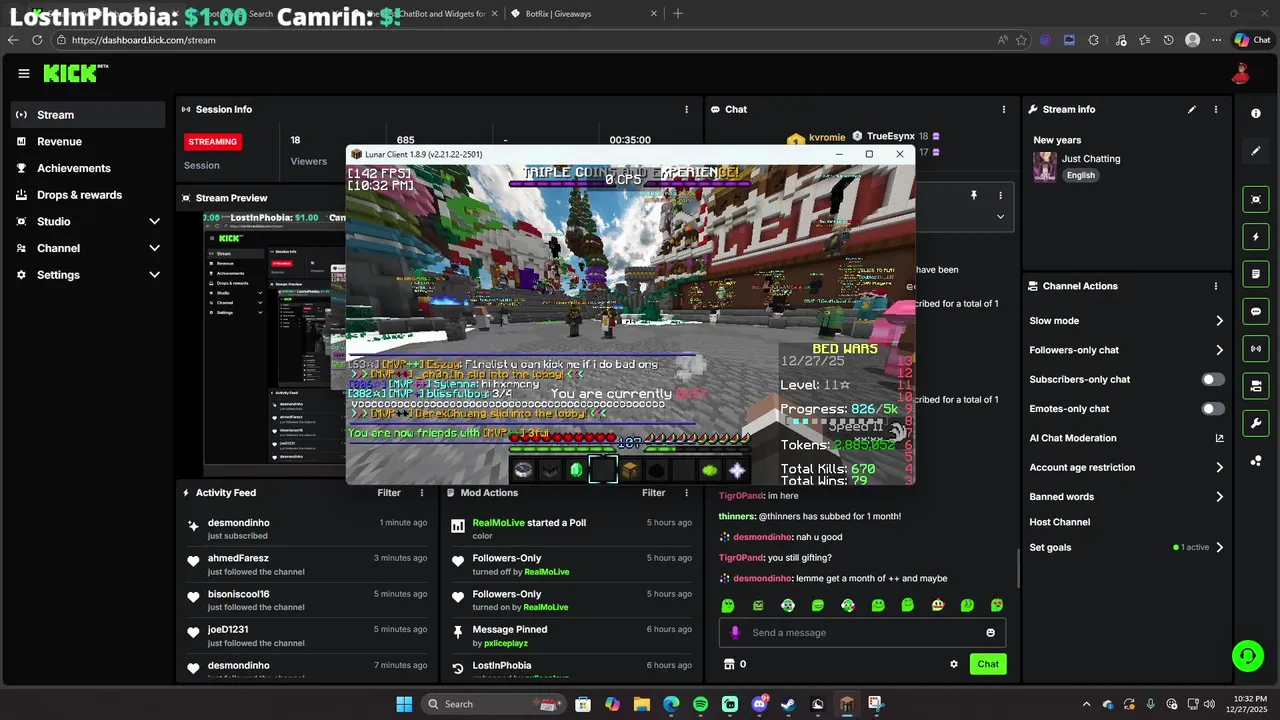Toggle Emotes-only chat switch
This screenshot has width=1280, height=720.
pos(1213,409)
